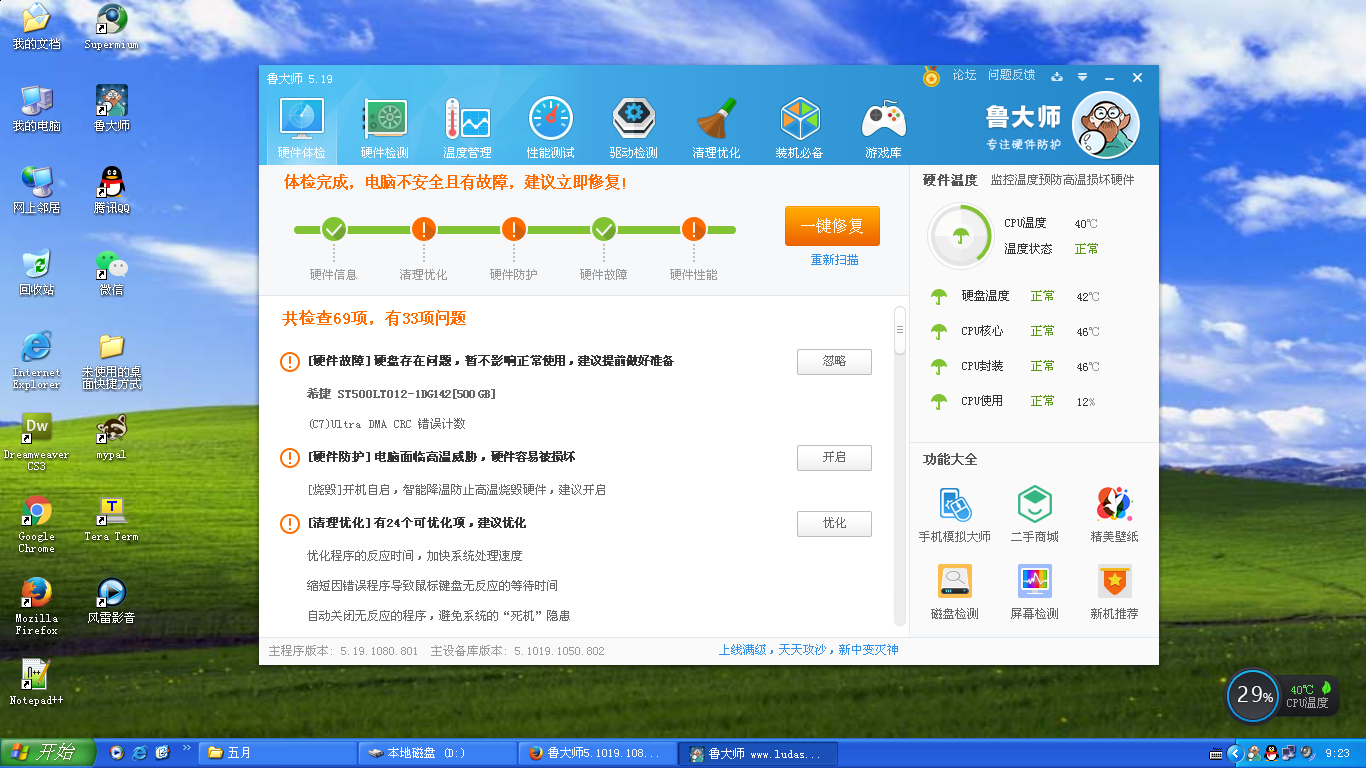The image size is (1366, 768).
Task: Click the CPU核心 umbrella icon
Action: (939, 332)
